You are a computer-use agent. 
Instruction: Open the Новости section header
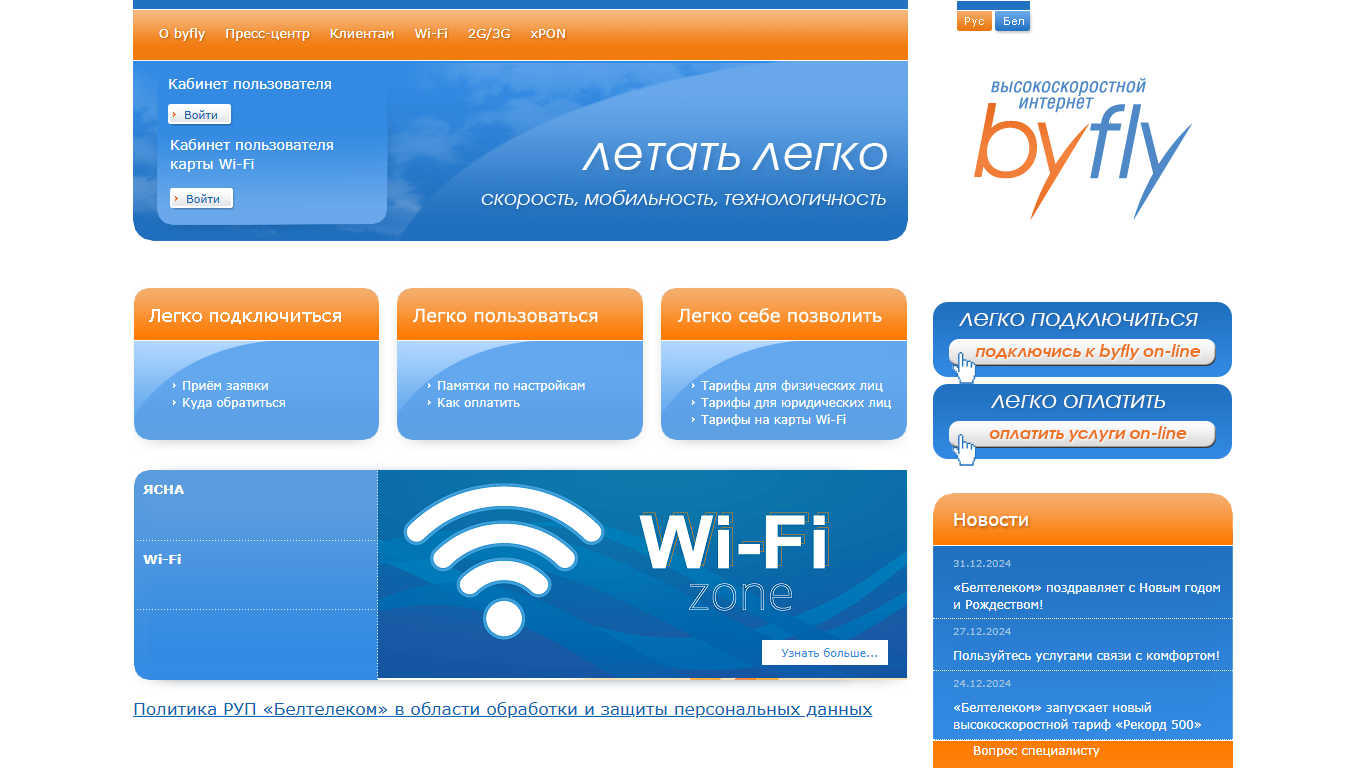click(1083, 520)
